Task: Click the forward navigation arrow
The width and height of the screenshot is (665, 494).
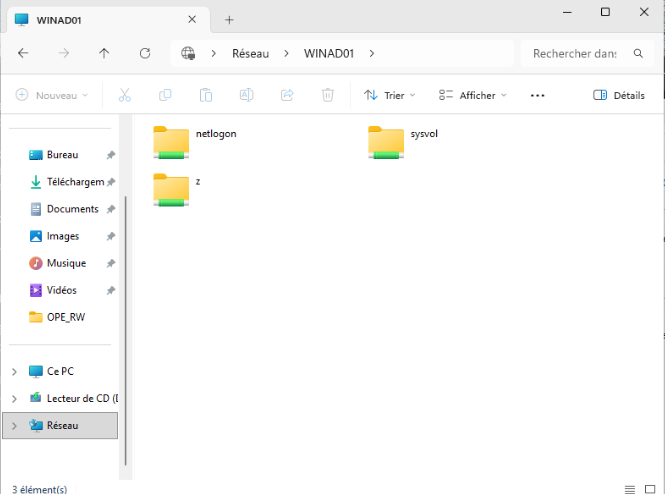Action: pyautogui.click(x=64, y=53)
